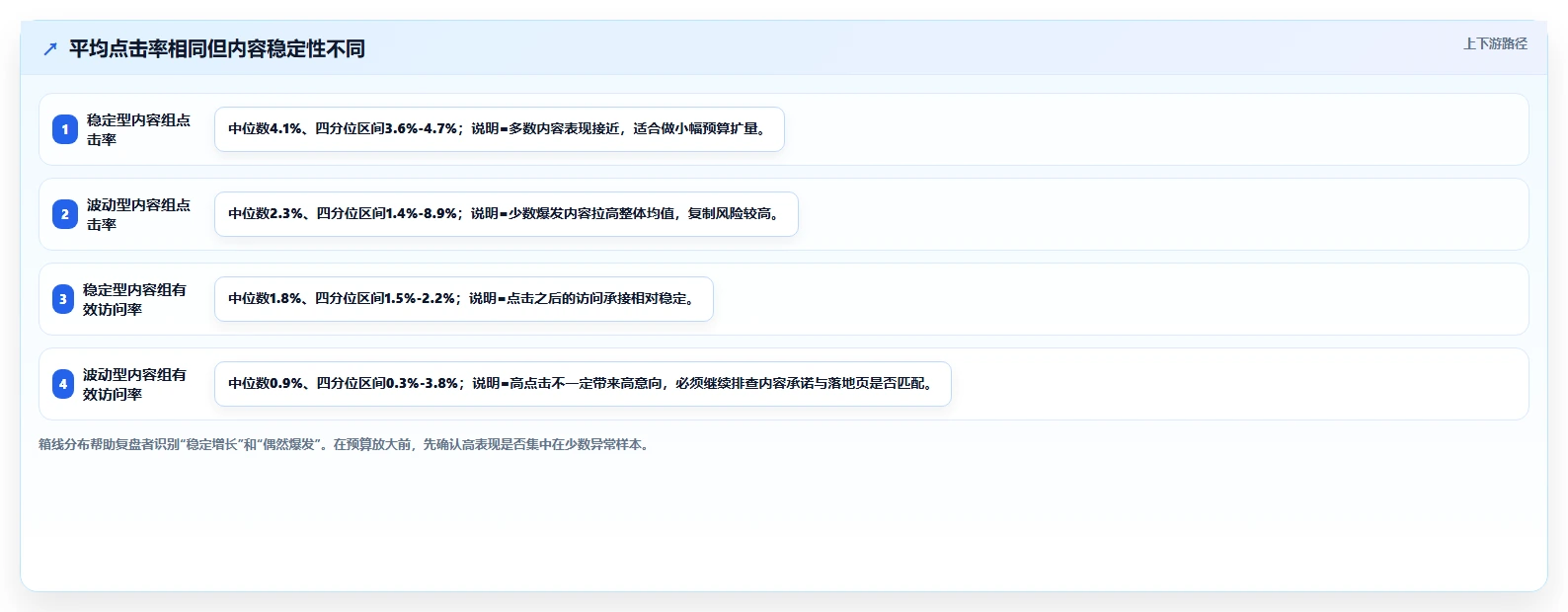Click the arrow icon beside the title 平均点击率相同但内容稳定性不同
This screenshot has height=612, width=1568.
[50, 48]
